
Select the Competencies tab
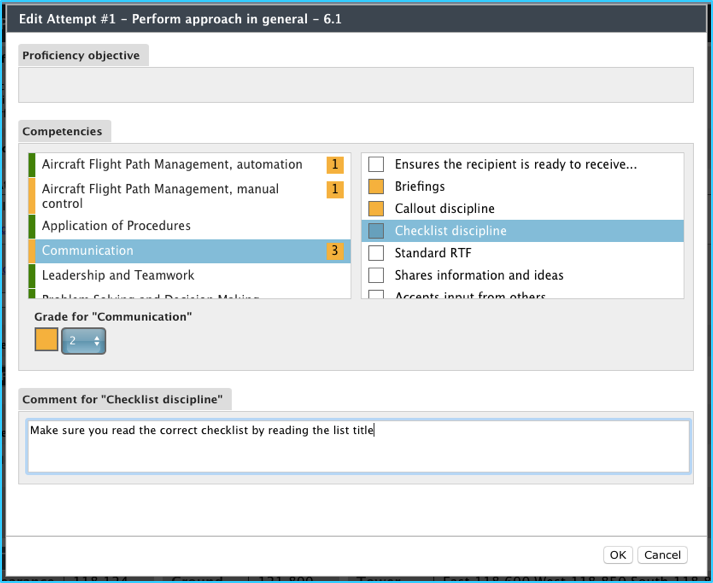click(x=65, y=131)
